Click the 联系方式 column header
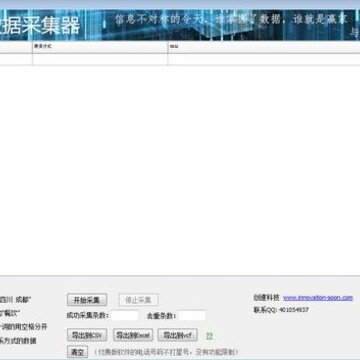Viewport: 360px width, 360px height. [100, 47]
